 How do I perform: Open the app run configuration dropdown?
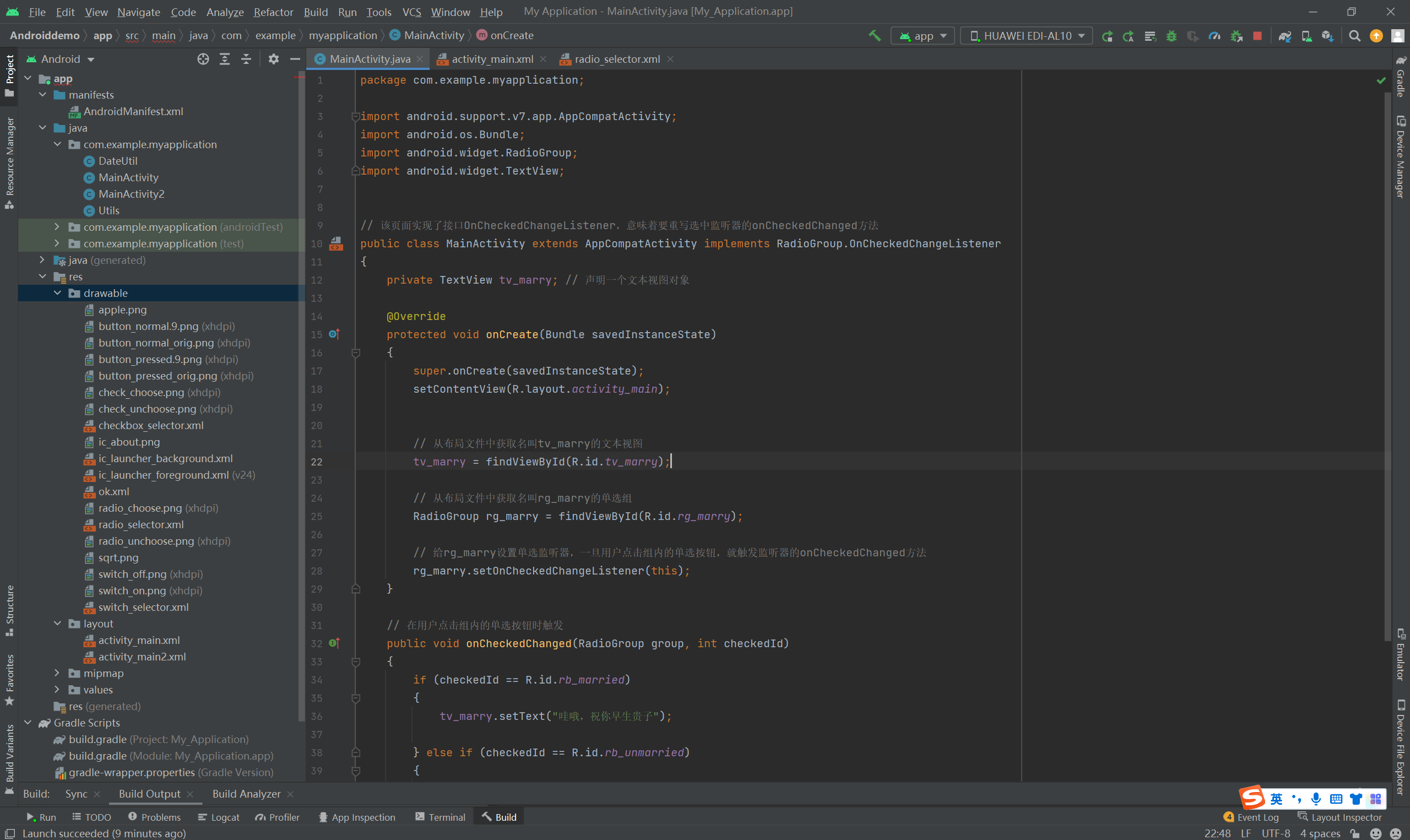[x=923, y=36]
